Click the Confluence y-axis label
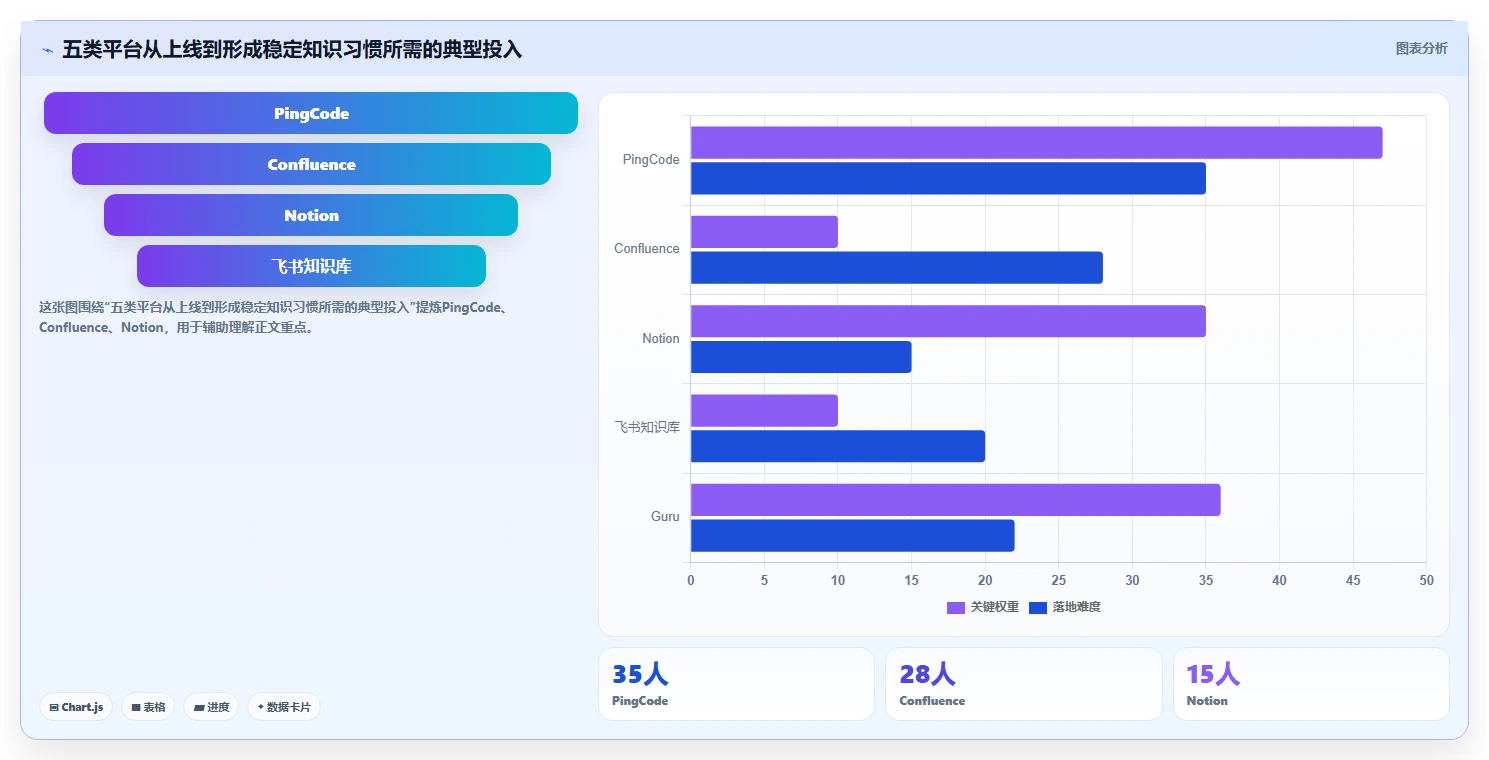Image resolution: width=1489 pixels, height=760 pixels. point(647,248)
